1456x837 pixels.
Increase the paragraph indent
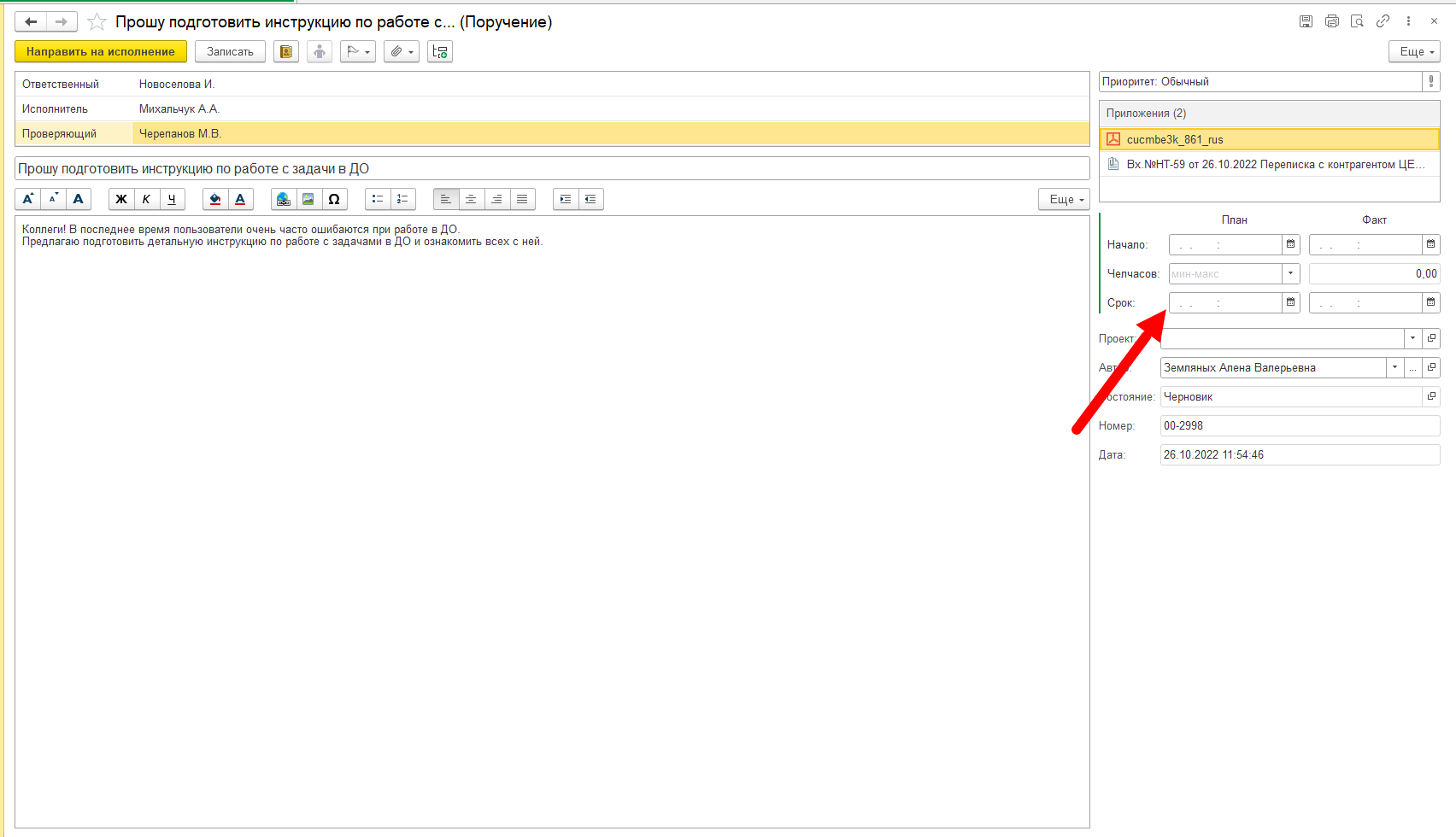(x=566, y=199)
